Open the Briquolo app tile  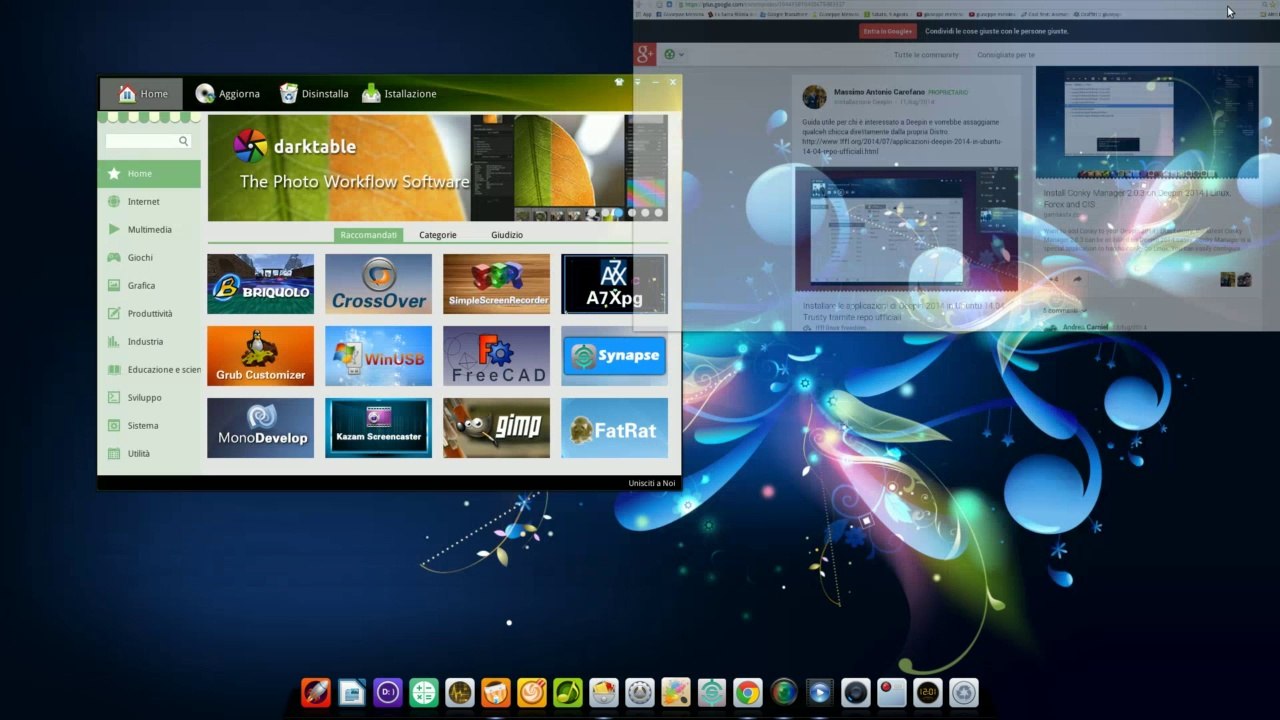pyautogui.click(x=260, y=284)
